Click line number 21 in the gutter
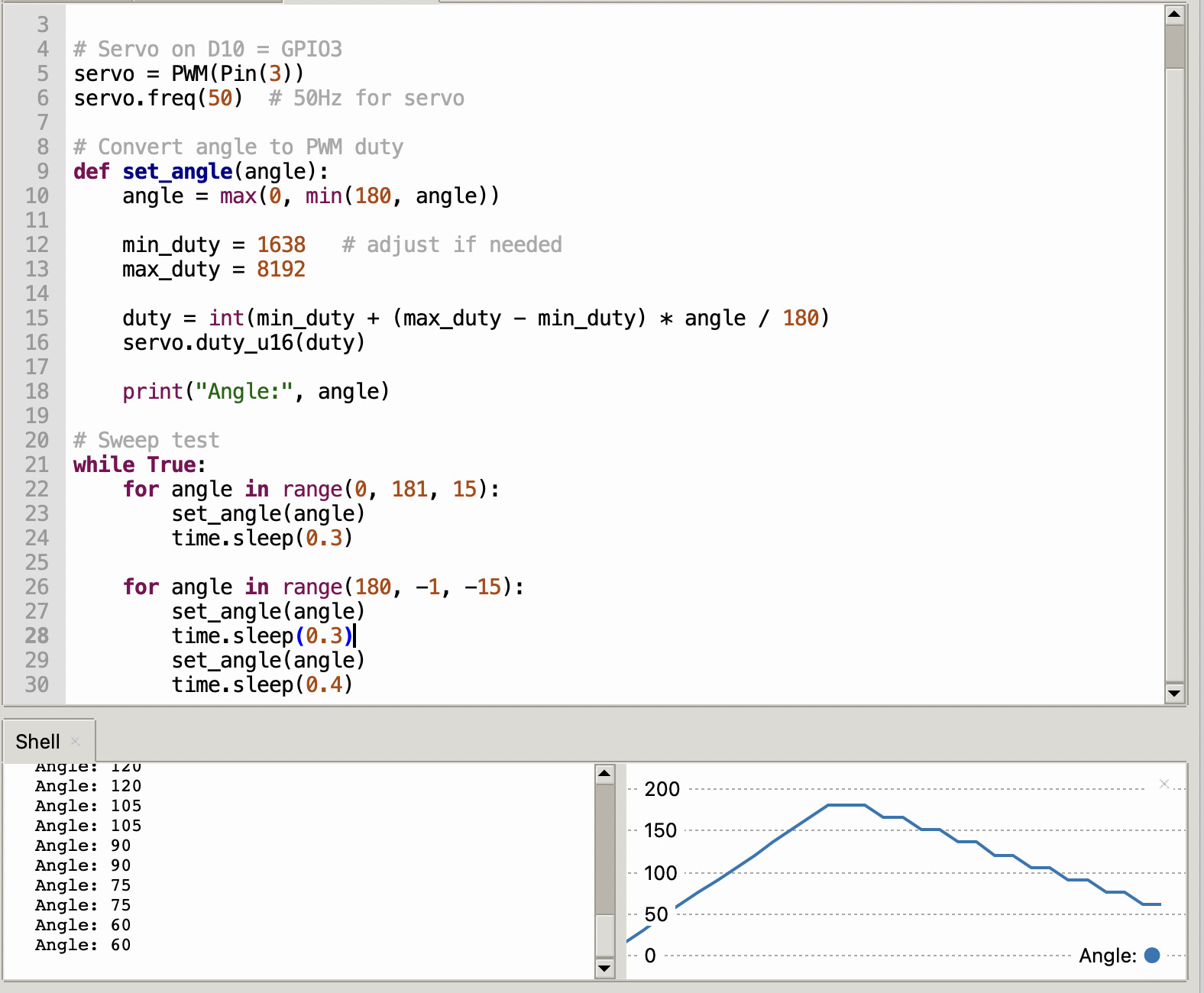This screenshot has width=1204, height=993. 37,465
